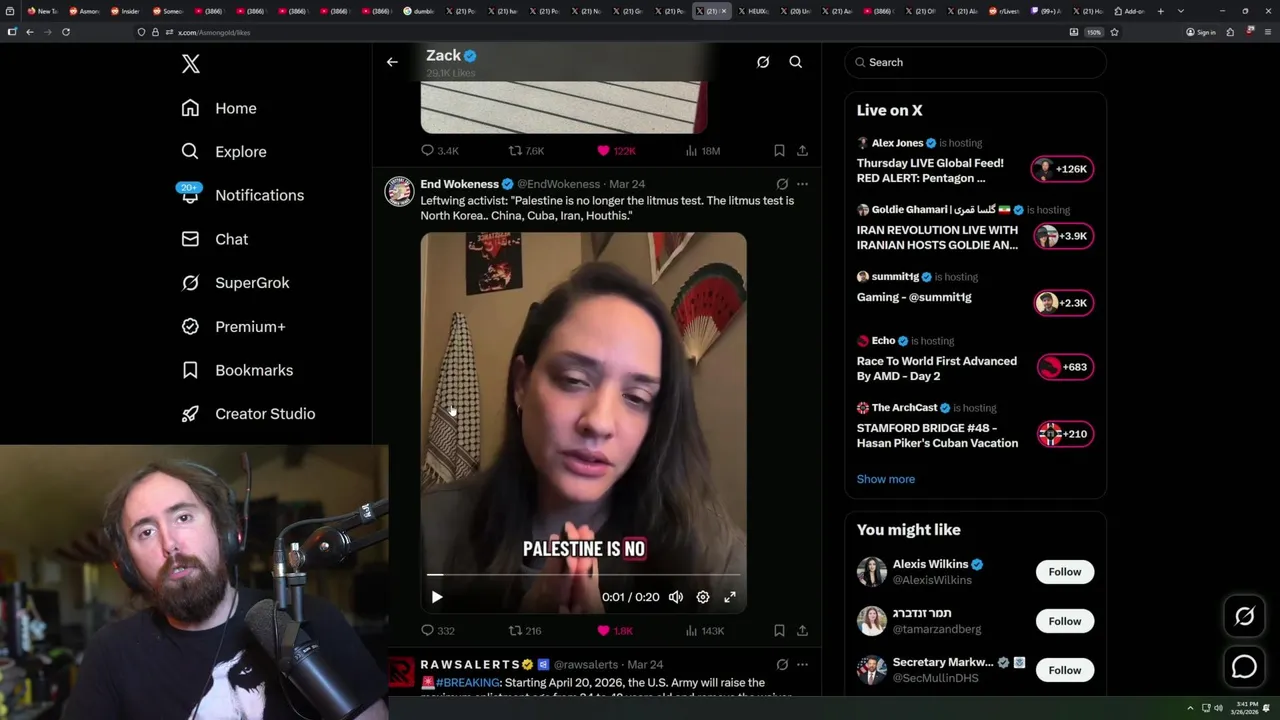Open the #BREAKING hashtag link
This screenshot has width=1280, height=720.
click(468, 683)
